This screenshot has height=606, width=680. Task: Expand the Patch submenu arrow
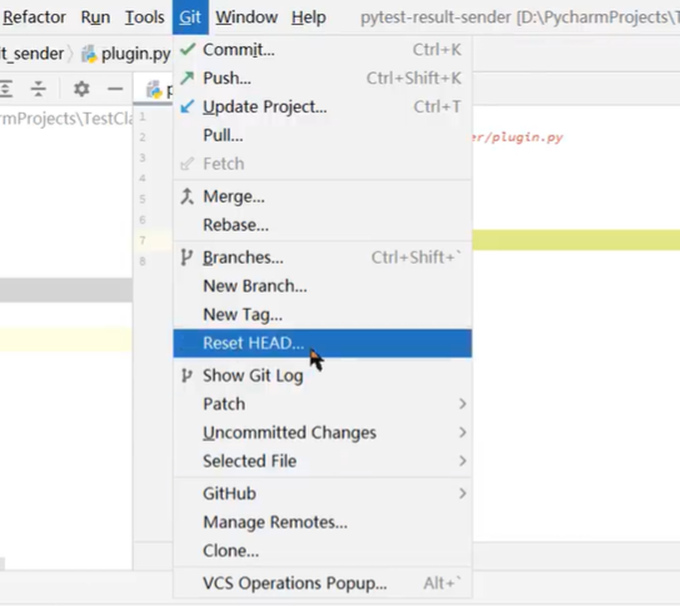click(x=462, y=404)
